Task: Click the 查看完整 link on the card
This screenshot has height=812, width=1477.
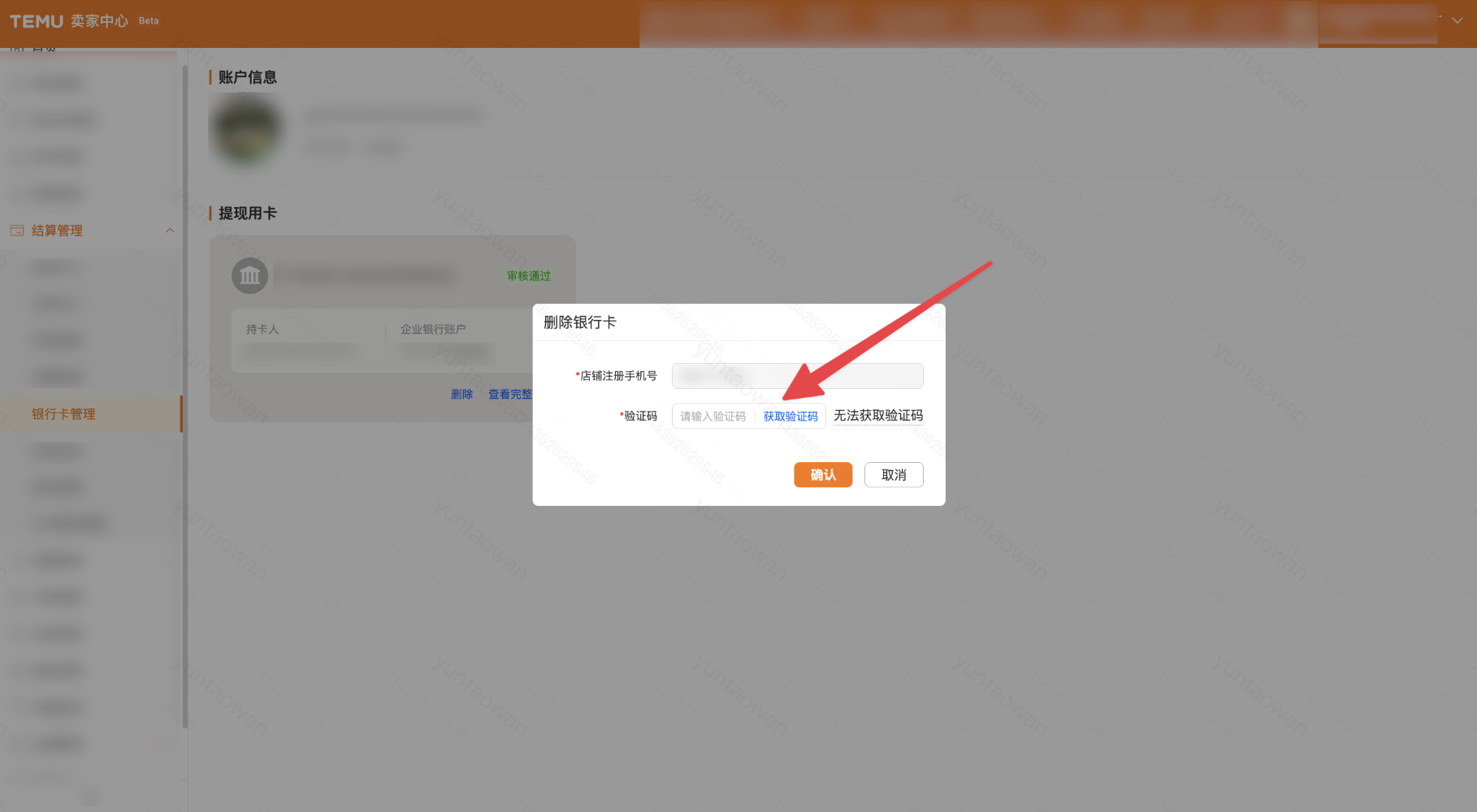Action: click(x=509, y=395)
